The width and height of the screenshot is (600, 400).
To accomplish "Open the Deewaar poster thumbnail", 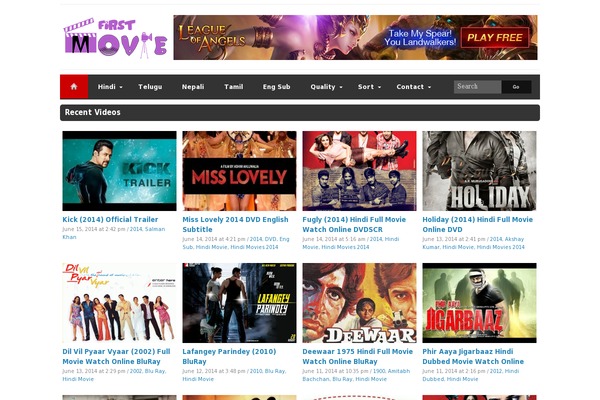I will pyautogui.click(x=359, y=303).
